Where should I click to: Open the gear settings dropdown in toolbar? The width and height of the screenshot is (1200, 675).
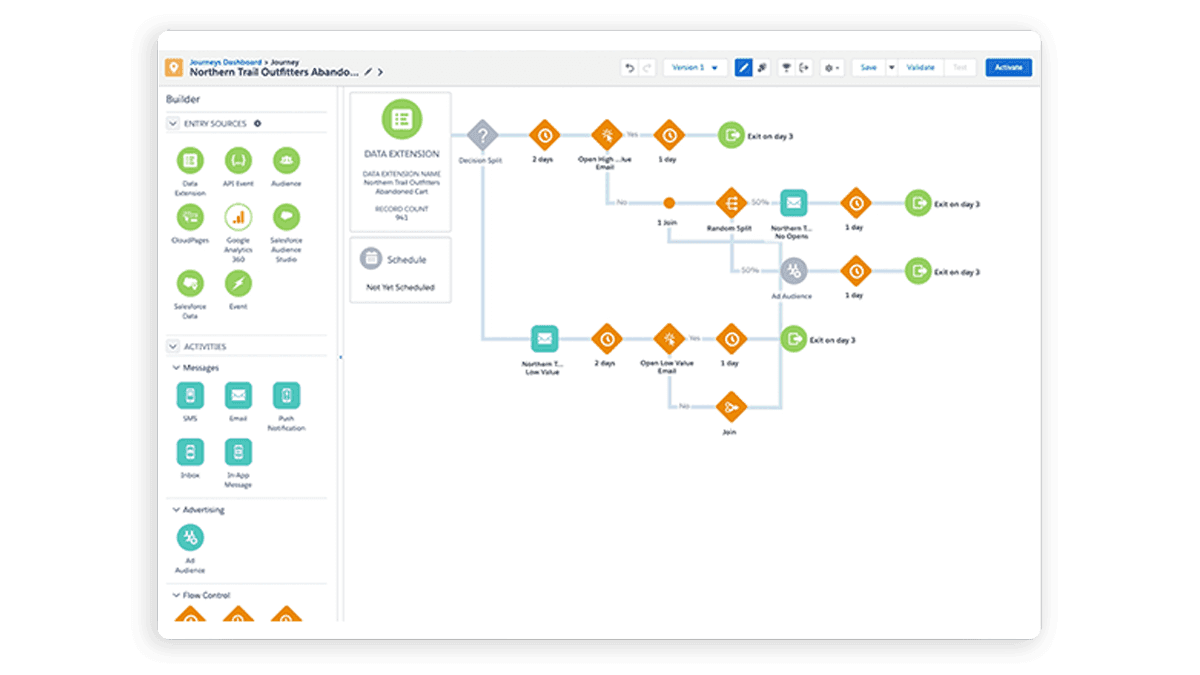tap(831, 68)
